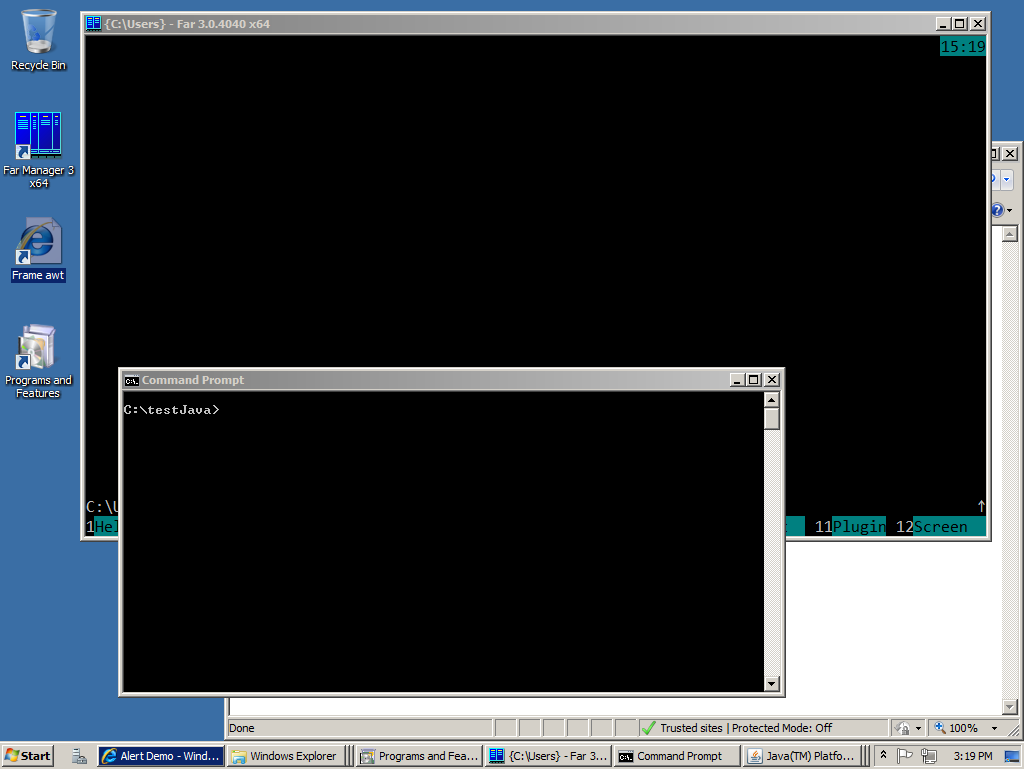Minimize the Command Prompt window

tap(737, 380)
